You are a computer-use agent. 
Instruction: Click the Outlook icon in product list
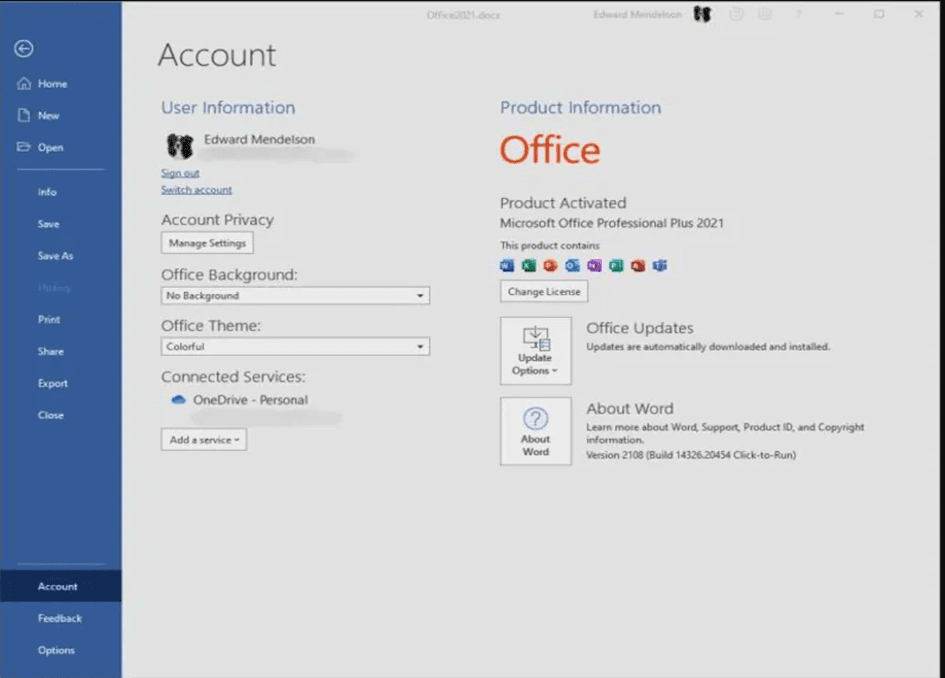[x=572, y=266]
